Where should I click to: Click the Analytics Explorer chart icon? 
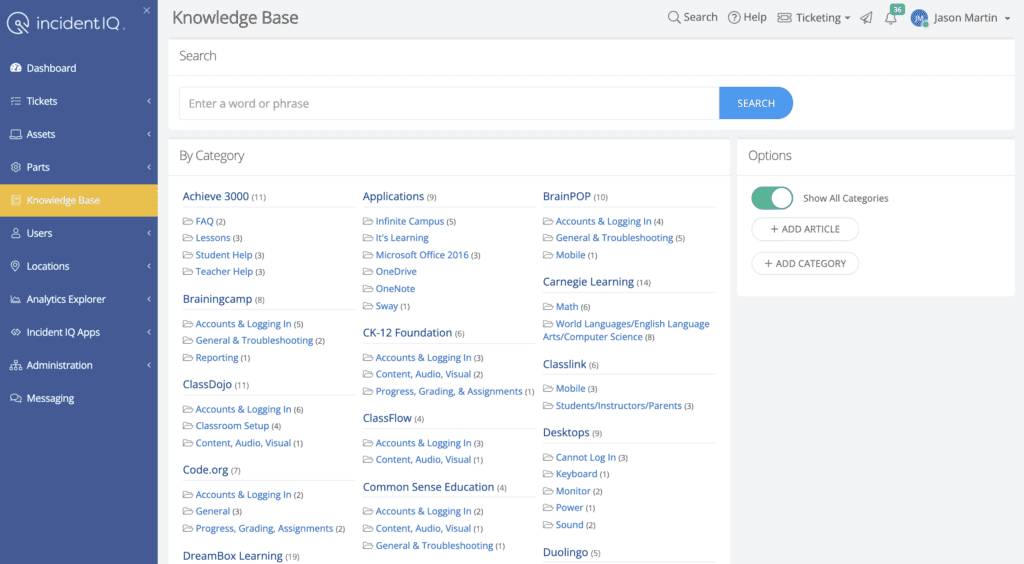(16, 300)
